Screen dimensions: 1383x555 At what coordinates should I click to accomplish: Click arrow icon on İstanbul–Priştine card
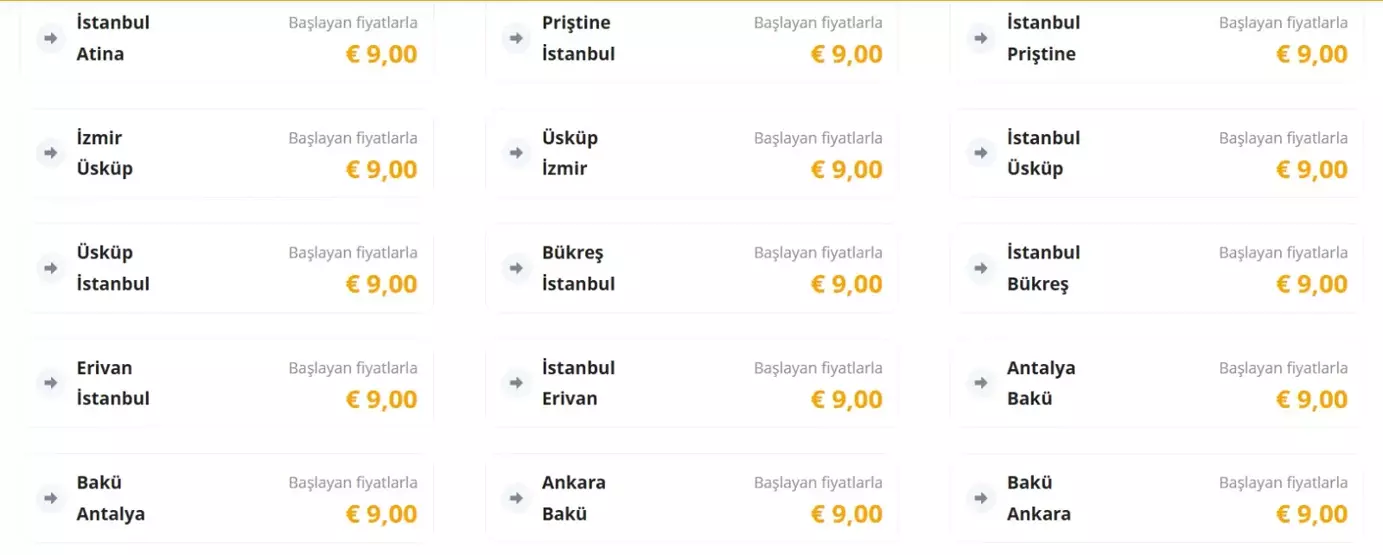coord(981,38)
